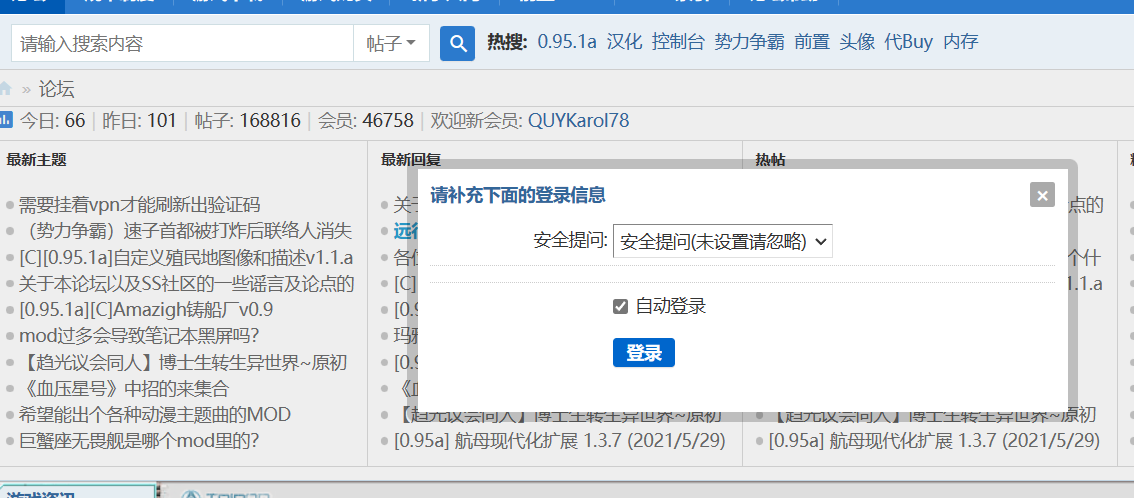This screenshot has height=498, width=1134.
Task: Open thread 巨蟹座无畏舰是哪个mod里的?
Action: (139, 440)
